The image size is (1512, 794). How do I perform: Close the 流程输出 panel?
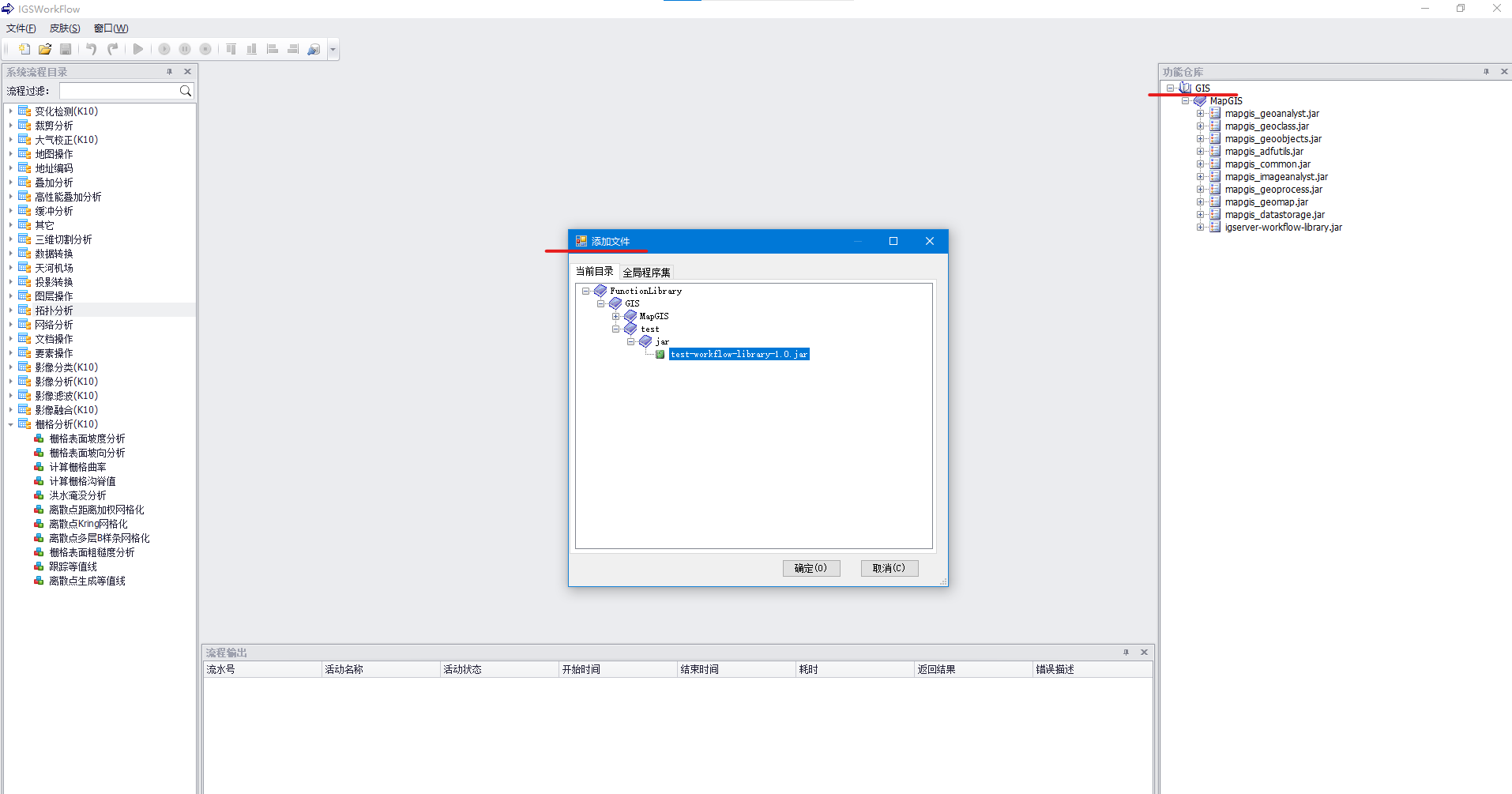tap(1144, 653)
